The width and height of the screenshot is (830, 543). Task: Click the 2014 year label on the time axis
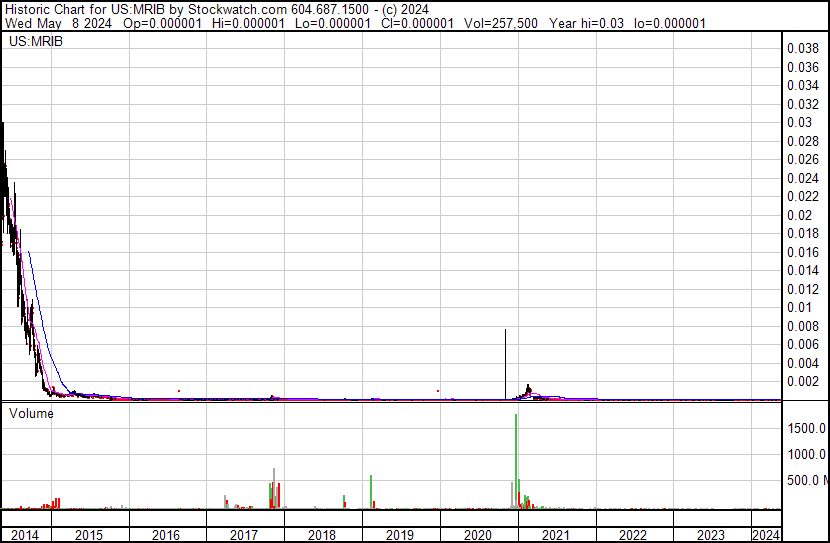[x=24, y=535]
